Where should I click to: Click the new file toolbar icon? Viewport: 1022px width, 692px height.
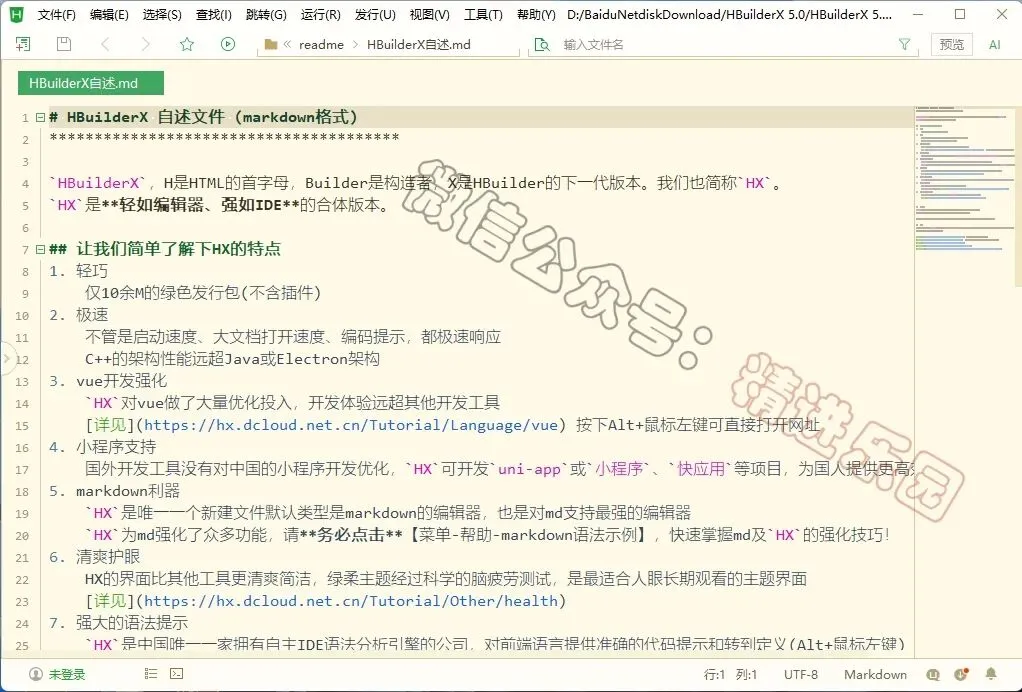pos(23,44)
